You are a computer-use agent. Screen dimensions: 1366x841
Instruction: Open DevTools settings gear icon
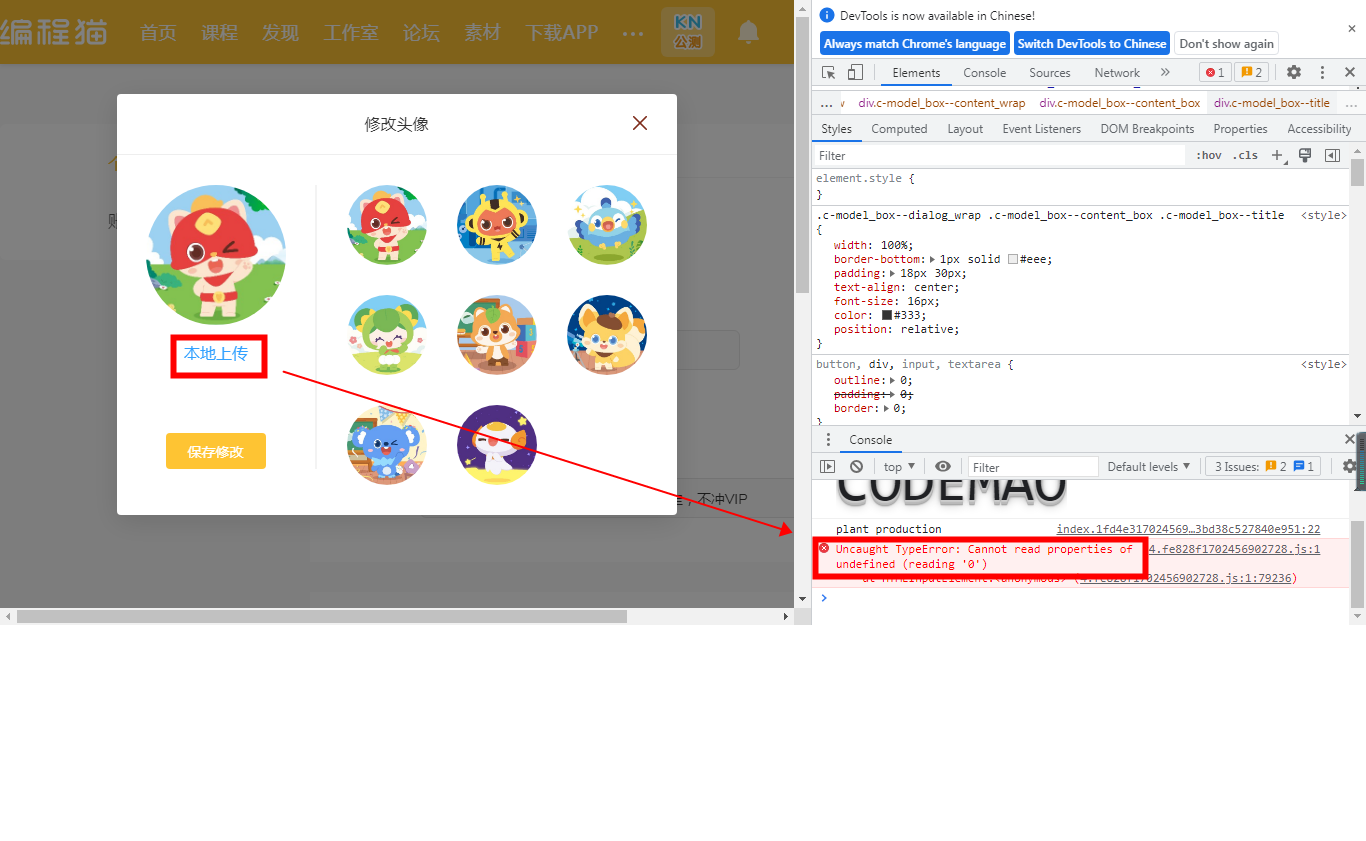click(1294, 72)
